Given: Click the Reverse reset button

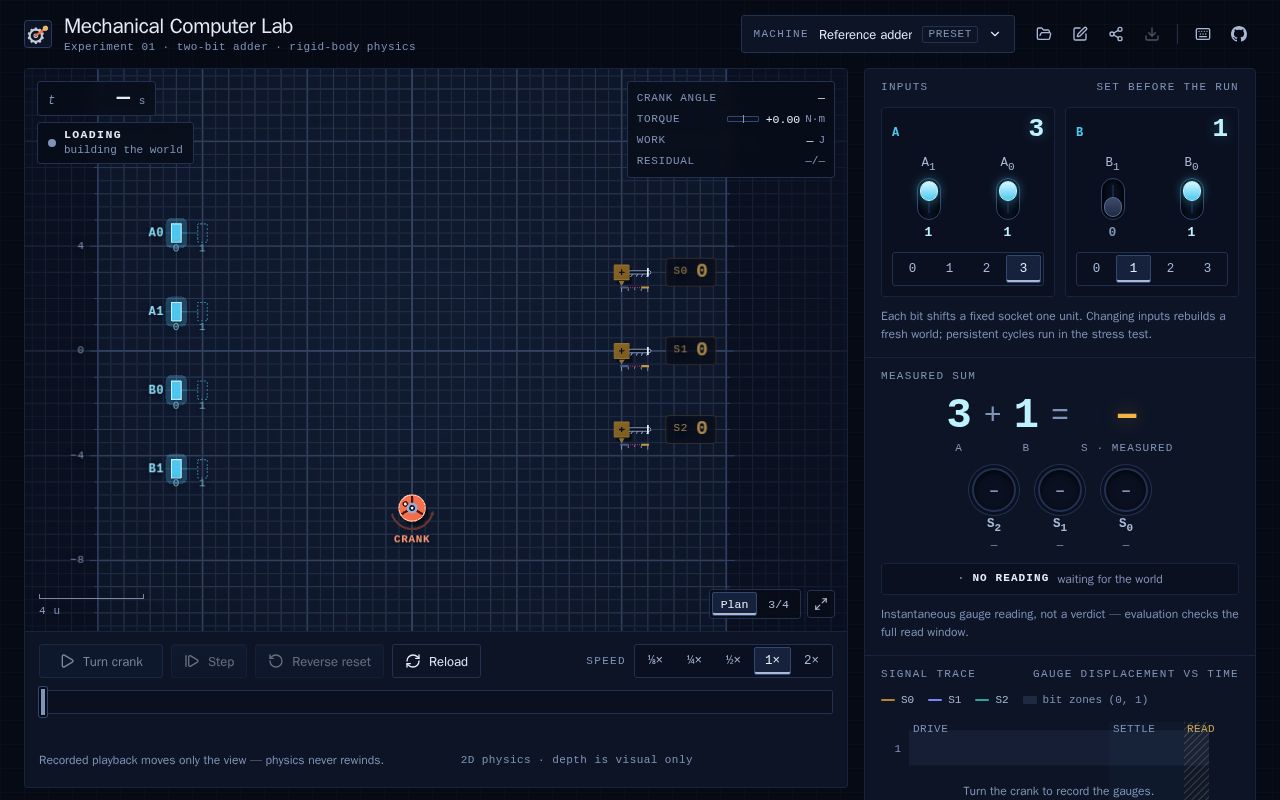Looking at the screenshot, I should [319, 661].
